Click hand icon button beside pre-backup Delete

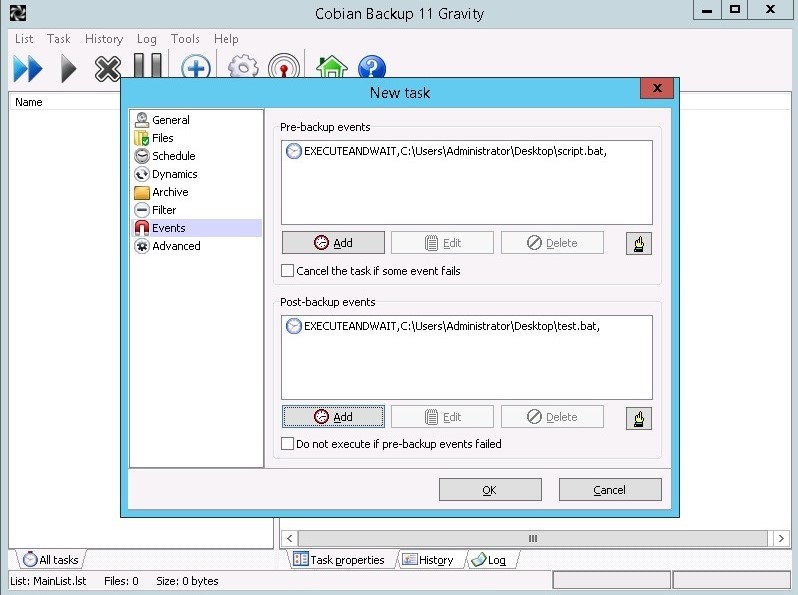pyautogui.click(x=639, y=244)
